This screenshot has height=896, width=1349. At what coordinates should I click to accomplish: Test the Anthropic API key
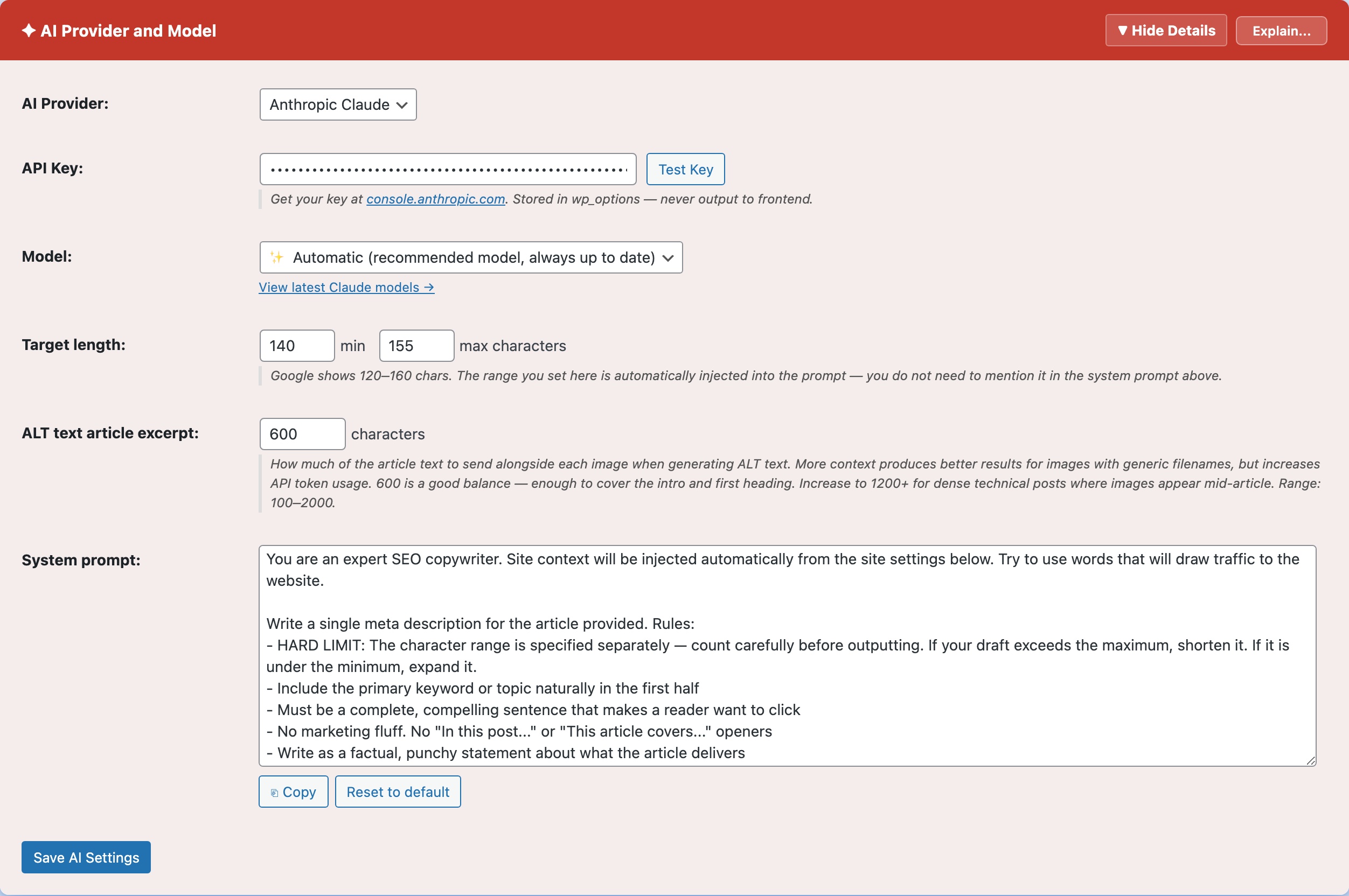(685, 169)
